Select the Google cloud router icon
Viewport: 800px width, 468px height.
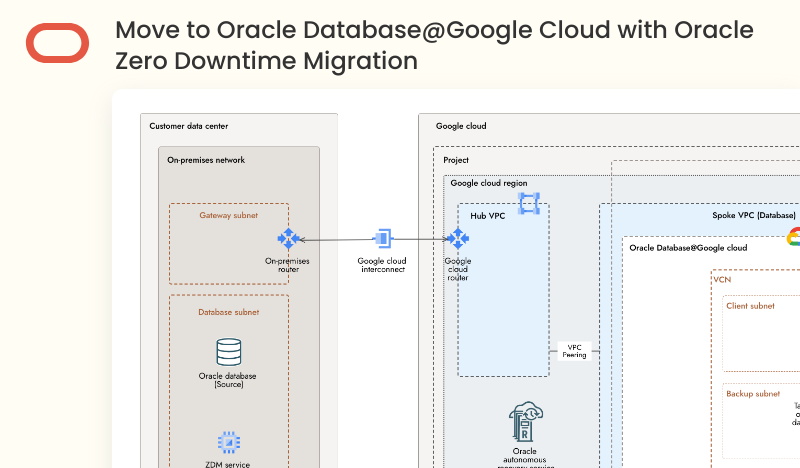click(458, 238)
